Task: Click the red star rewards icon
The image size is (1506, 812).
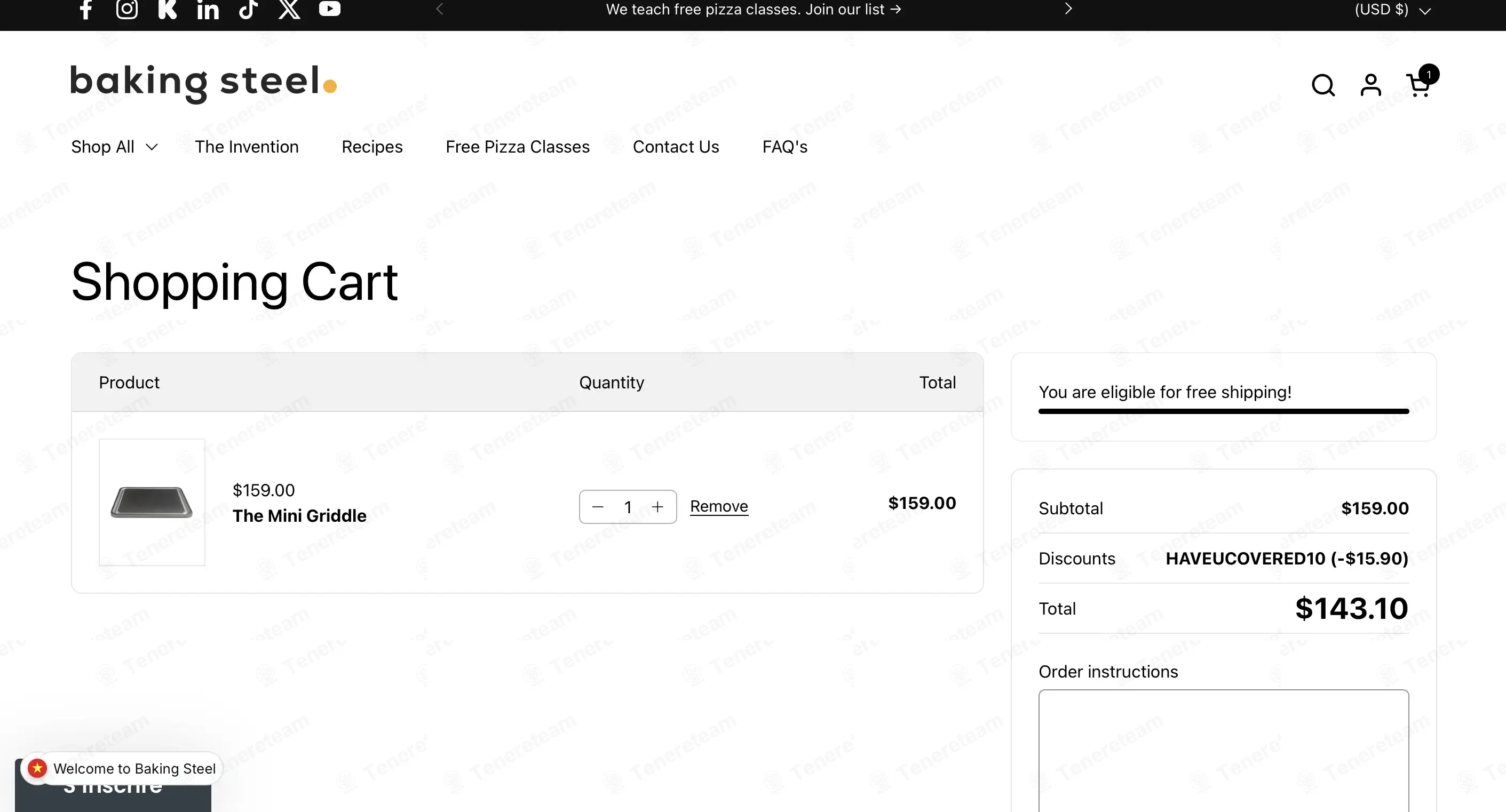Action: coord(37,768)
